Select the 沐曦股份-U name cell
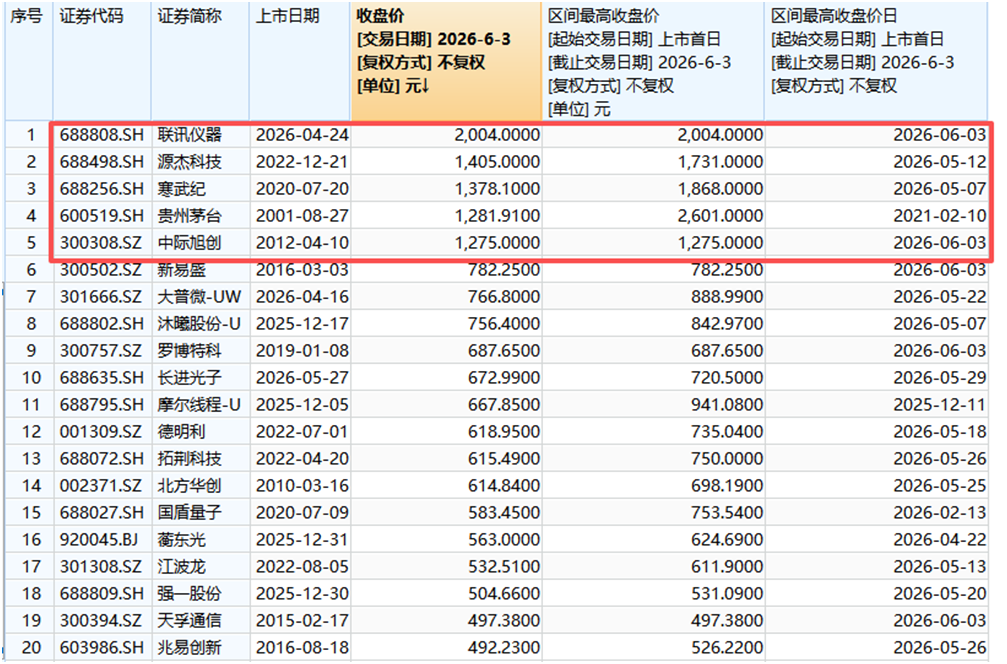This screenshot has height=664, width=1007. pos(200,324)
